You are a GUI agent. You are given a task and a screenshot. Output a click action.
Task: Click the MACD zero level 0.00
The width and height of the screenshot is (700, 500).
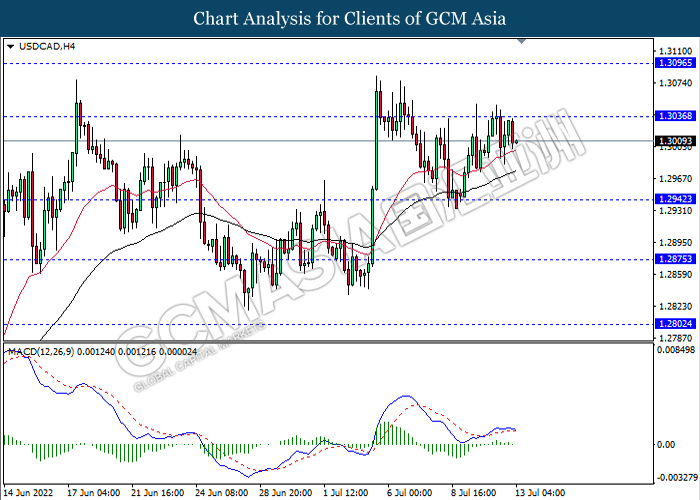point(665,445)
